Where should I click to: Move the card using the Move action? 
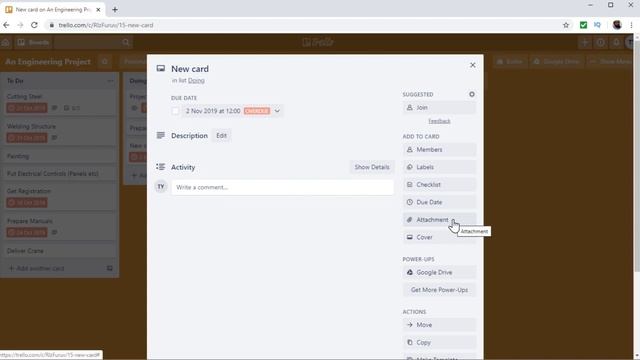click(439, 325)
